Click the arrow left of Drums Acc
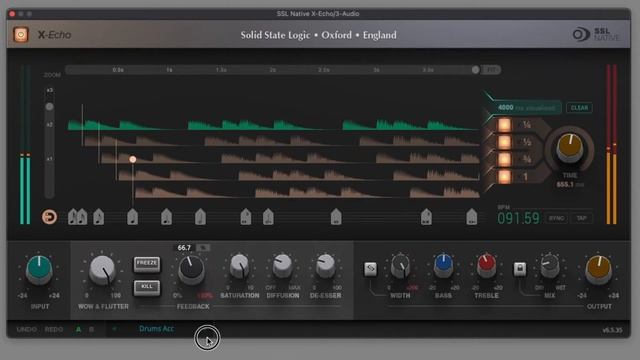The image size is (640, 360). (115, 329)
